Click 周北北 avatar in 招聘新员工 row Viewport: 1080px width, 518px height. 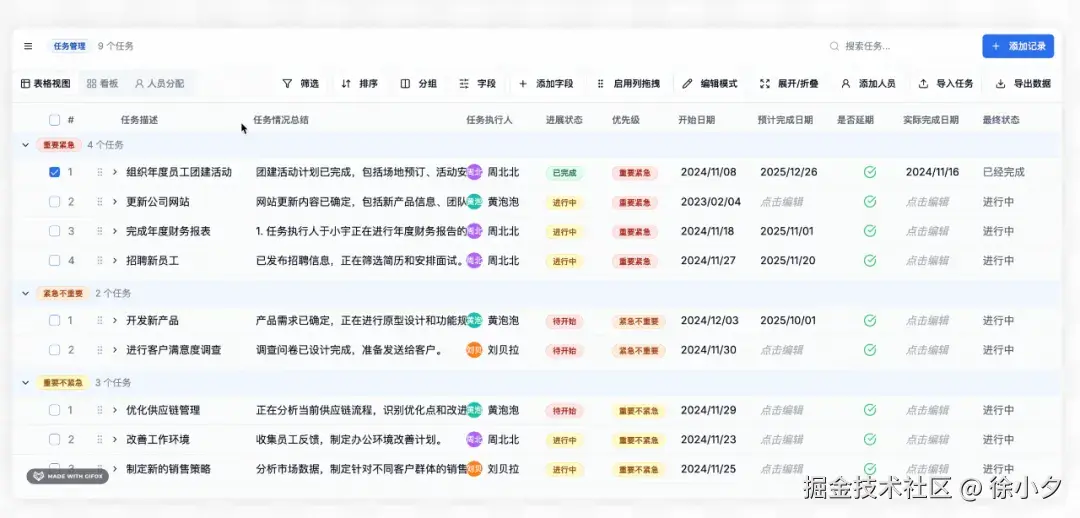coord(474,260)
